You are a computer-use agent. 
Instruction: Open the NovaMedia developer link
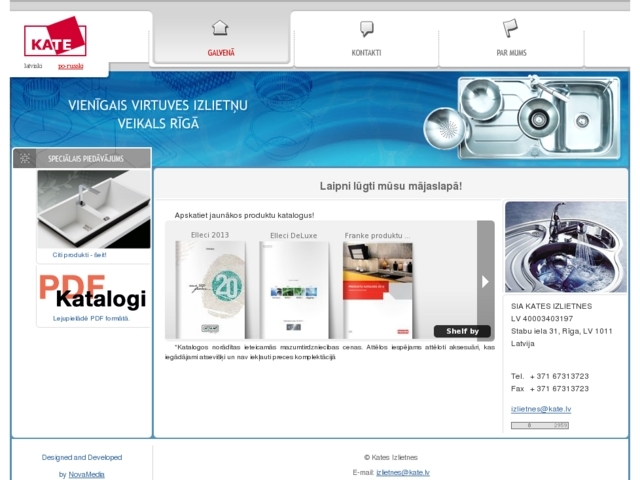86,474
